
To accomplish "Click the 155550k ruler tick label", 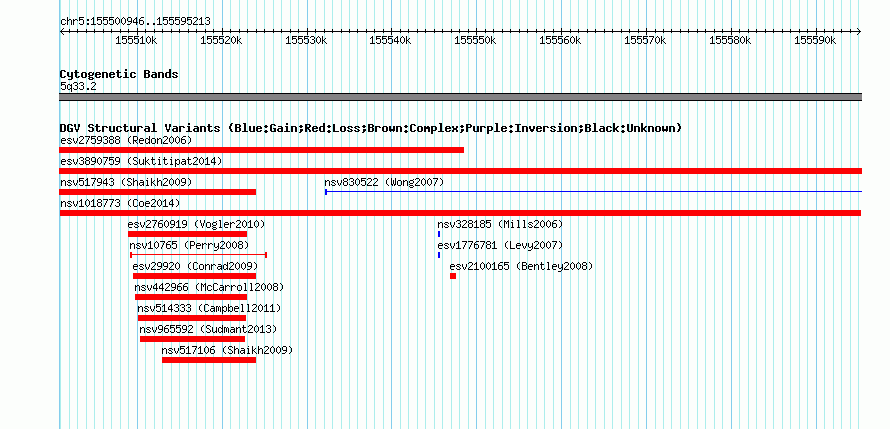I will [476, 40].
